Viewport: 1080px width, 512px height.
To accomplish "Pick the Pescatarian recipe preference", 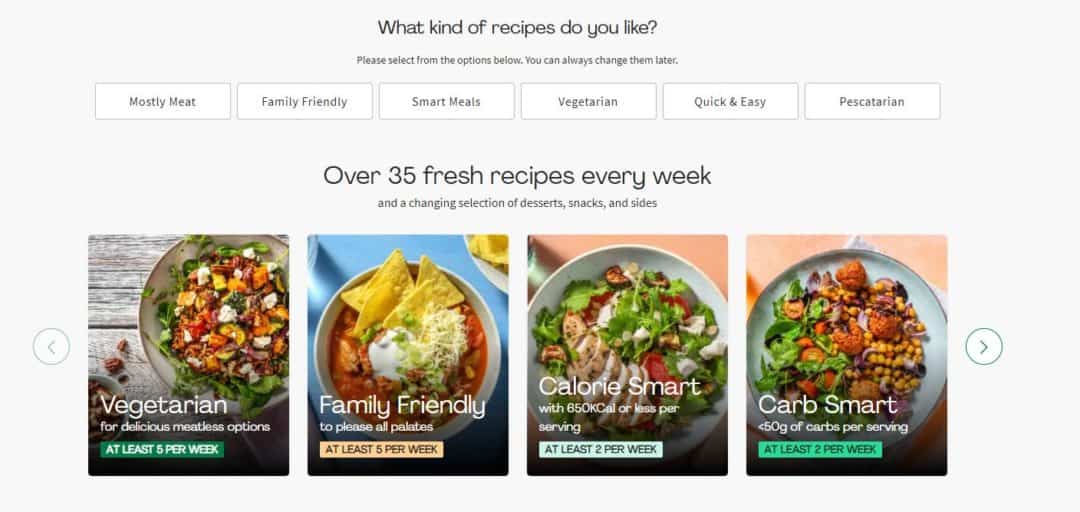I will click(x=872, y=101).
